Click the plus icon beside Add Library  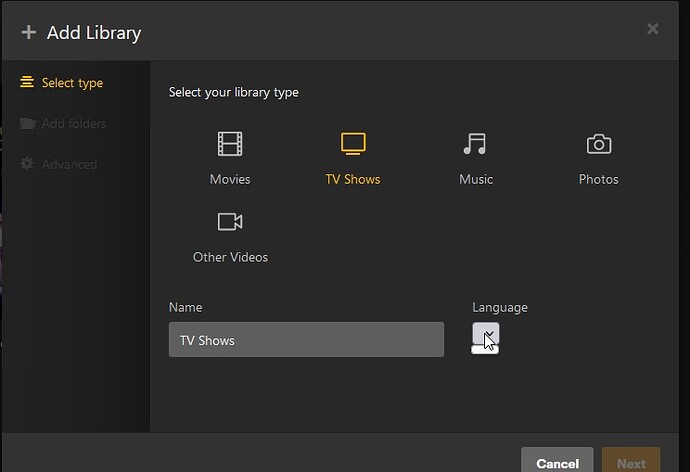click(29, 32)
